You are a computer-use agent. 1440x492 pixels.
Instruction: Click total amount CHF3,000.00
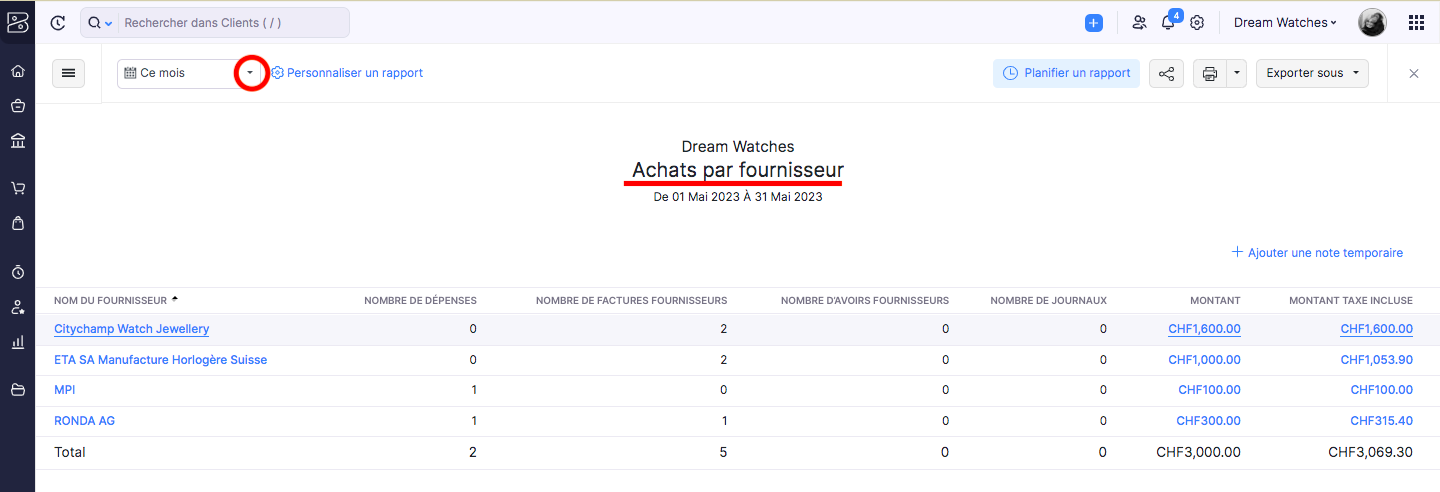[x=1198, y=452]
